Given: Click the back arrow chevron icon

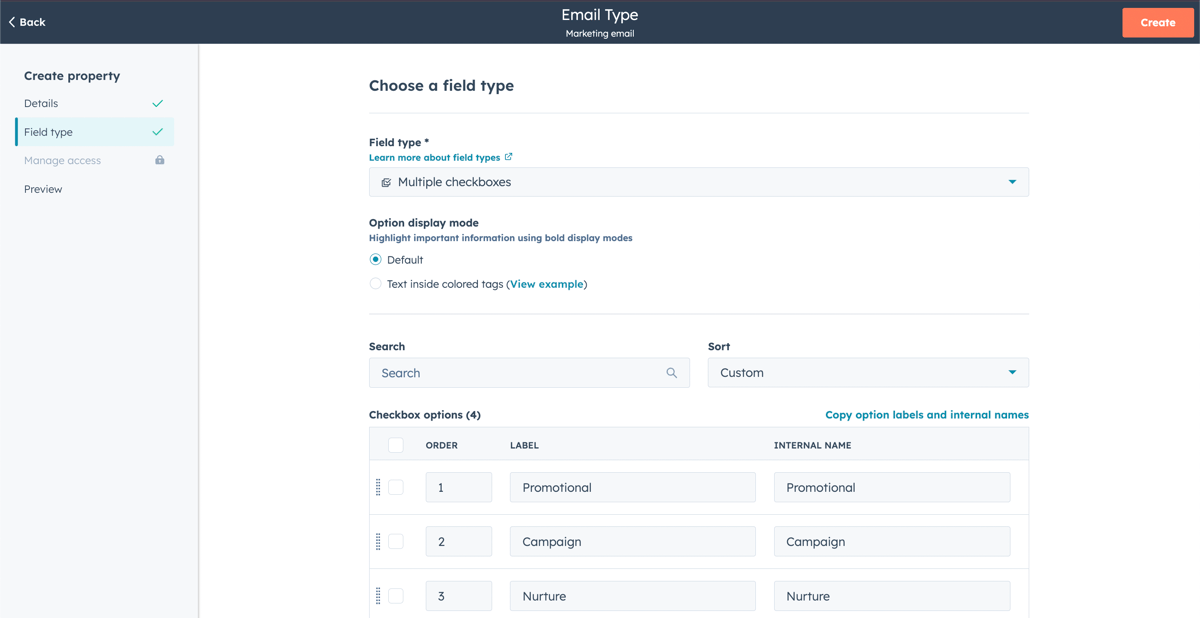Looking at the screenshot, I should (x=12, y=22).
